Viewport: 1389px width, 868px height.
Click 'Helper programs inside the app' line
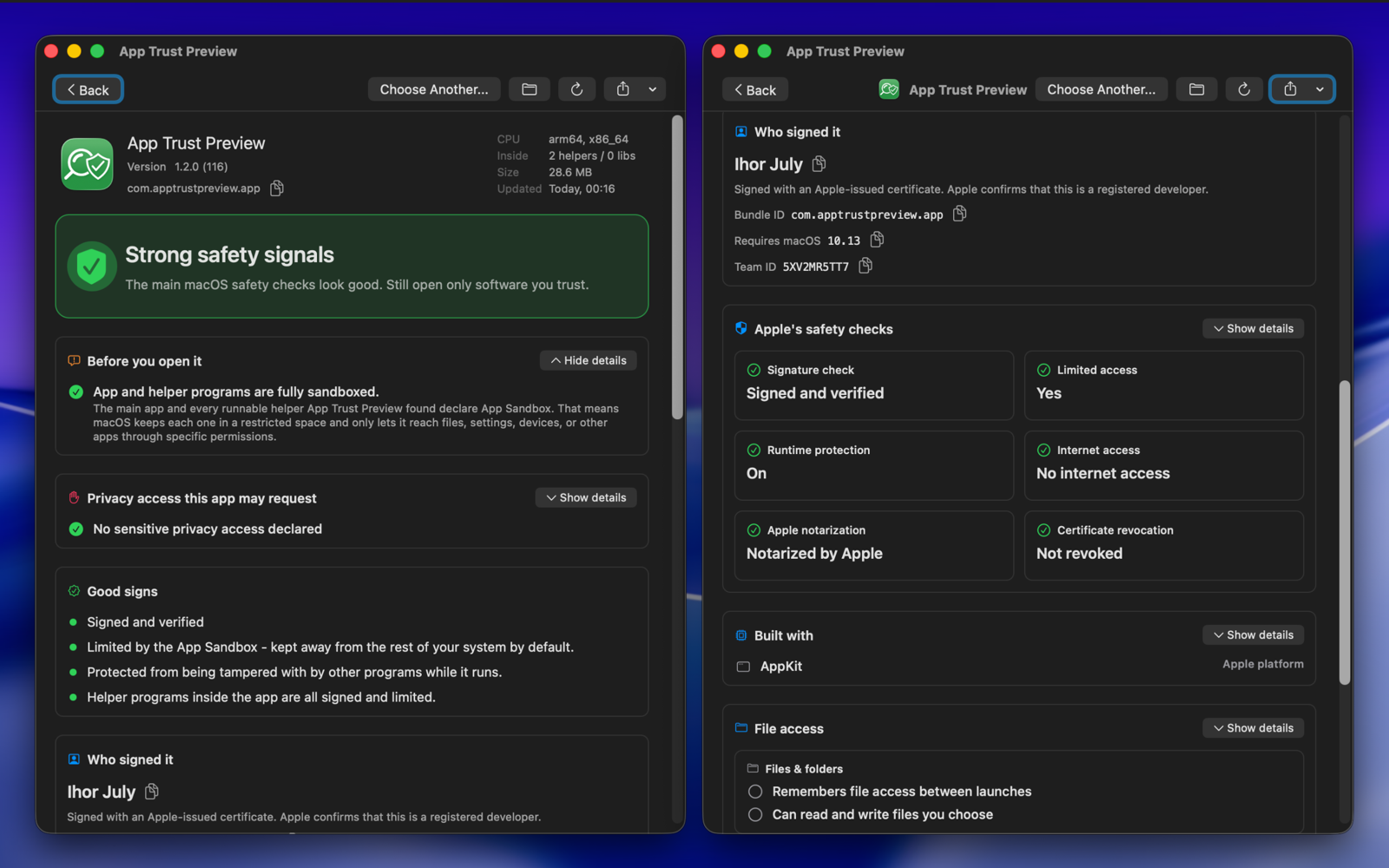(261, 697)
